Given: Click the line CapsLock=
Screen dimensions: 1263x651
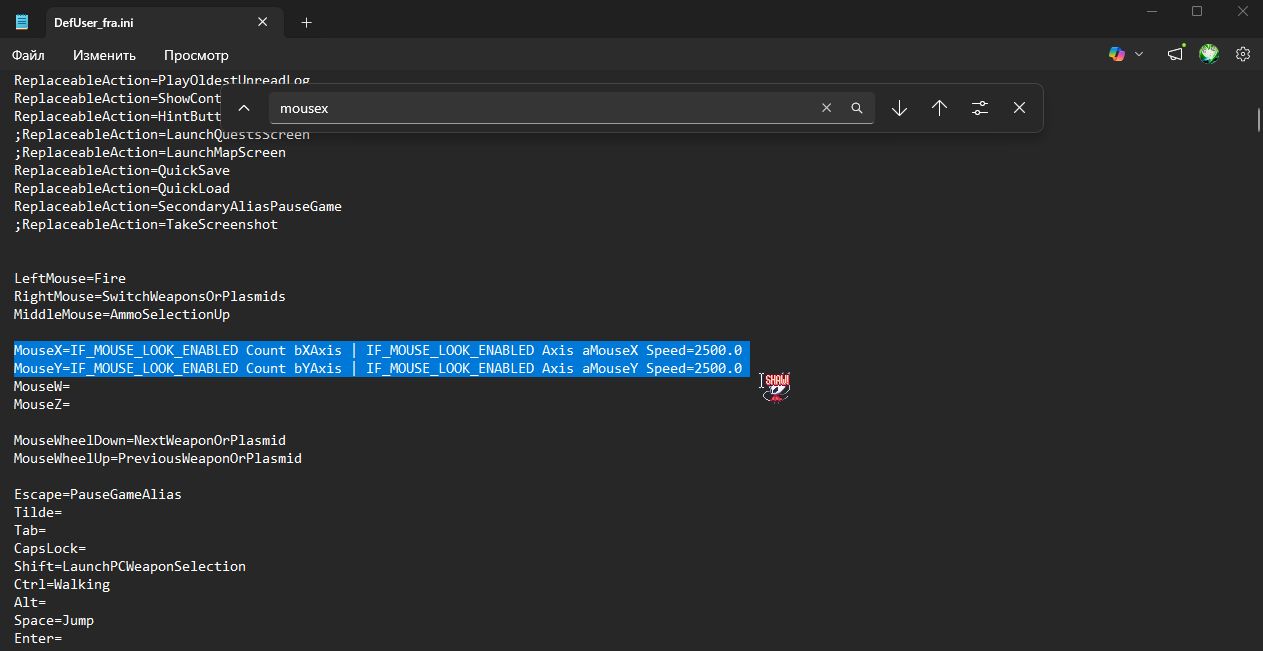Looking at the screenshot, I should [50, 548].
